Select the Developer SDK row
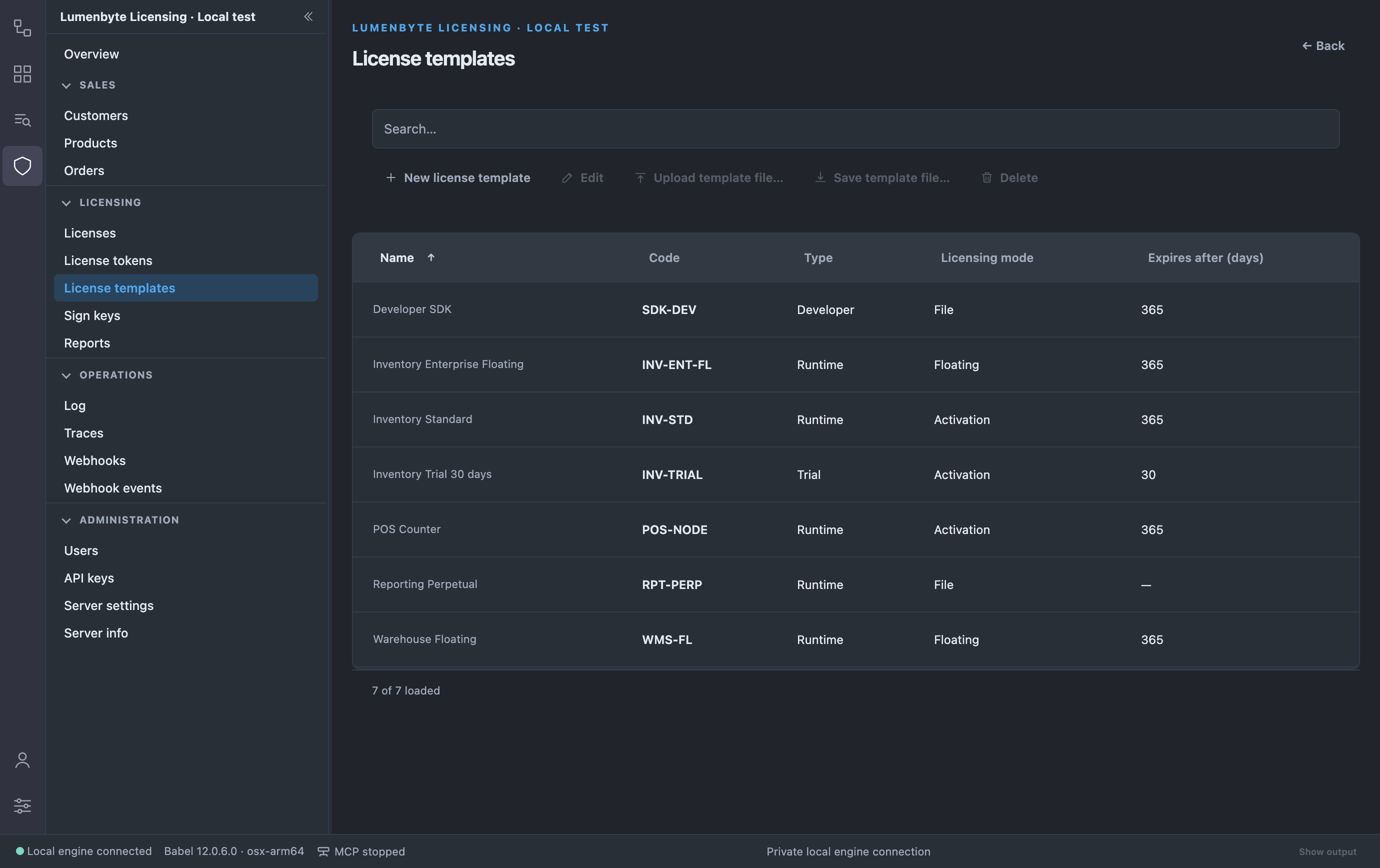Viewport: 1380px width, 868px height. 855,309
